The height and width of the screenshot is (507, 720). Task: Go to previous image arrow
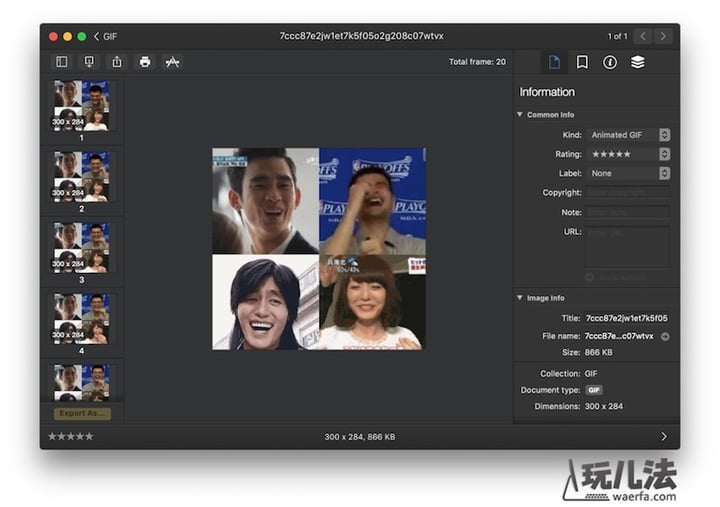pyautogui.click(x=643, y=36)
